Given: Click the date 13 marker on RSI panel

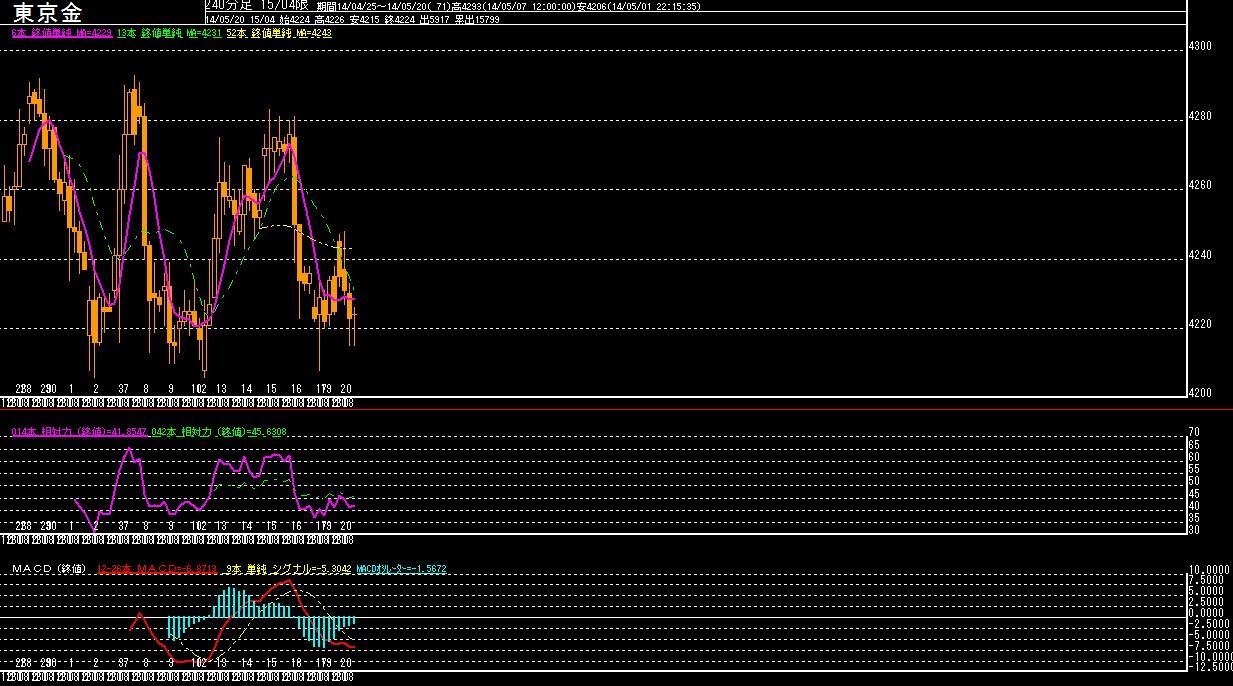Looking at the screenshot, I should tap(221, 525).
